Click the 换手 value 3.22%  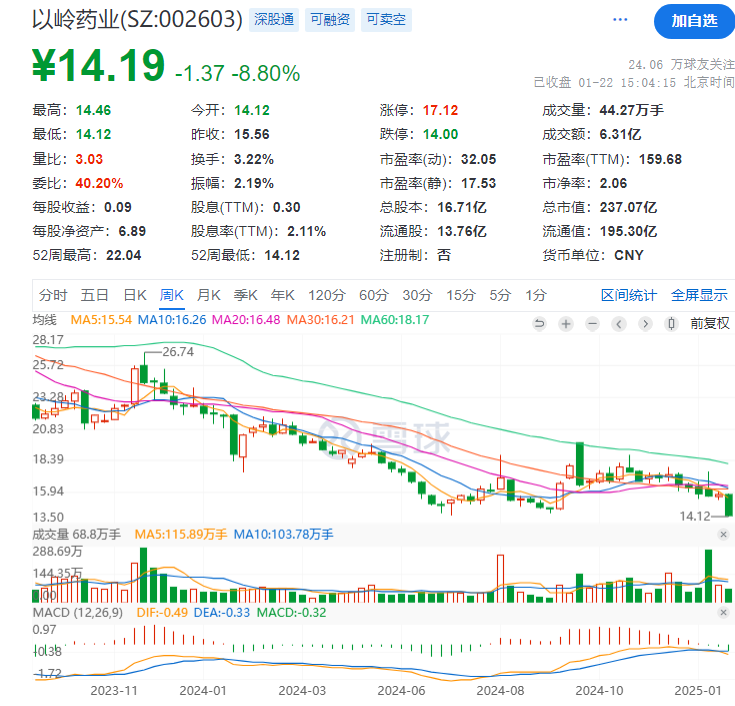pyautogui.click(x=254, y=159)
